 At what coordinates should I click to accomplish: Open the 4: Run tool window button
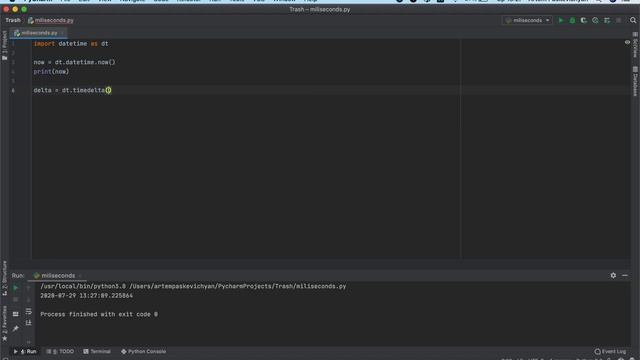[25, 351]
